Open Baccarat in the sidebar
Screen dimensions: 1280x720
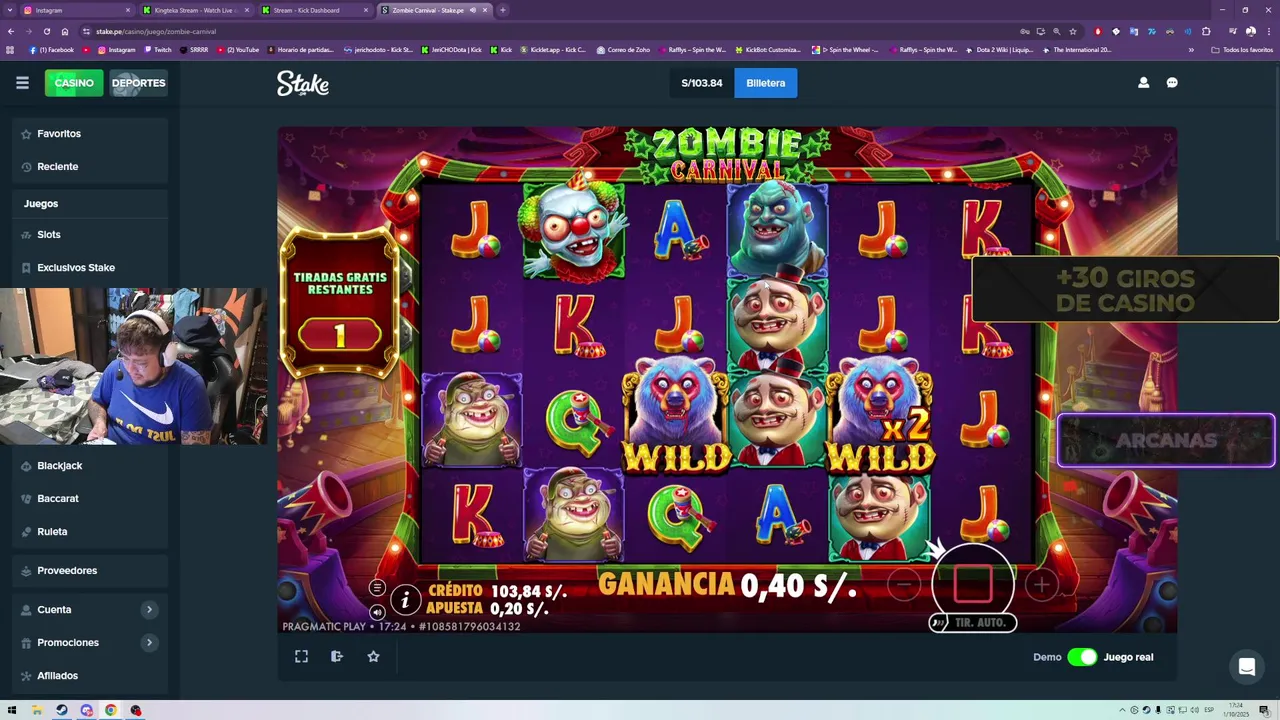(90, 498)
